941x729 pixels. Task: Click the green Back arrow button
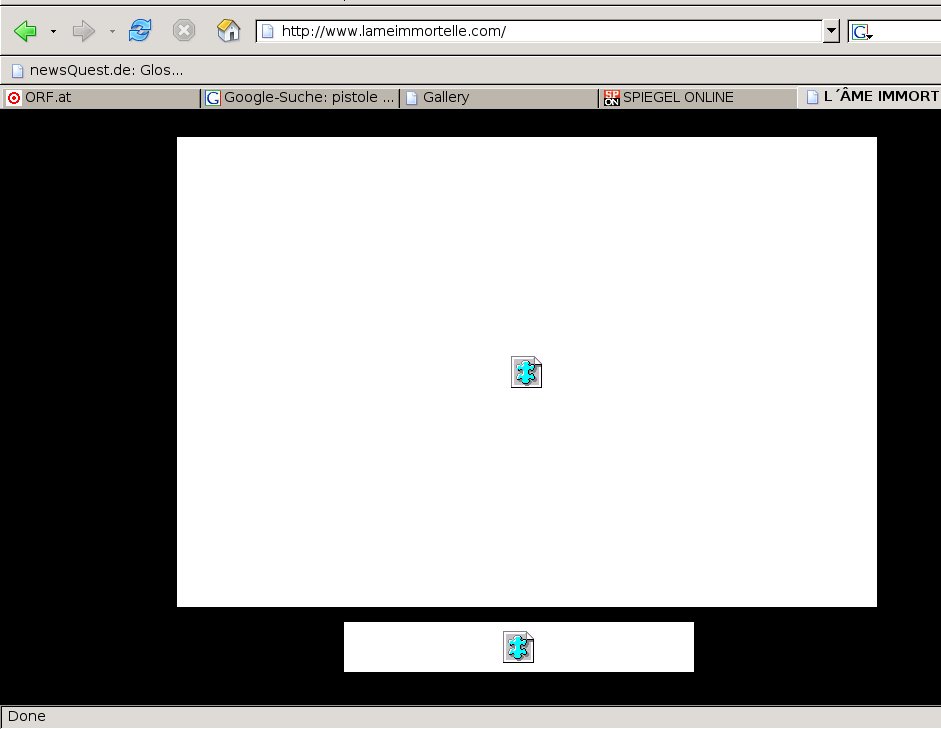click(25, 31)
